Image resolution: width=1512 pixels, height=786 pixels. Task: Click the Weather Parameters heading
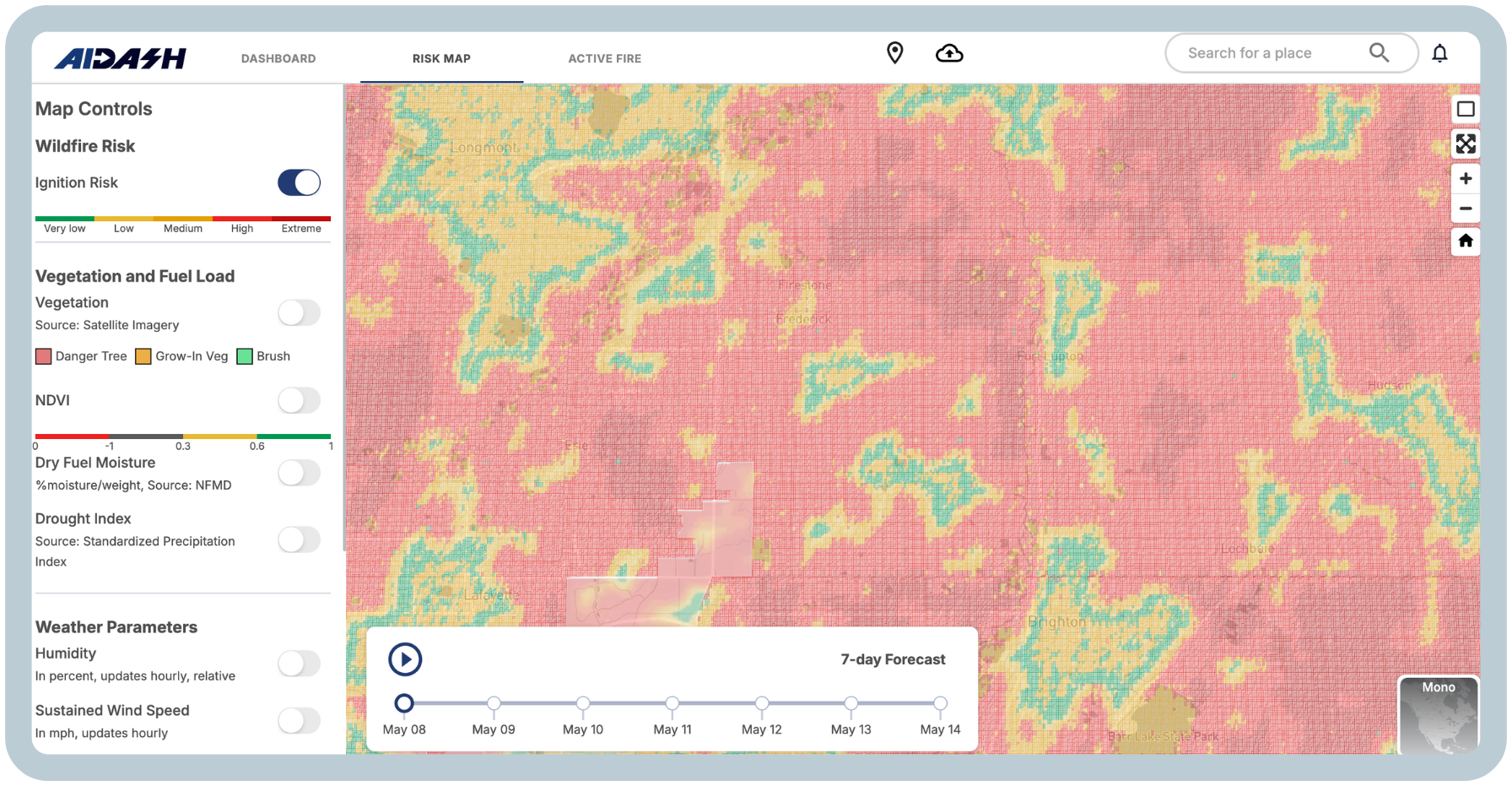point(116,627)
